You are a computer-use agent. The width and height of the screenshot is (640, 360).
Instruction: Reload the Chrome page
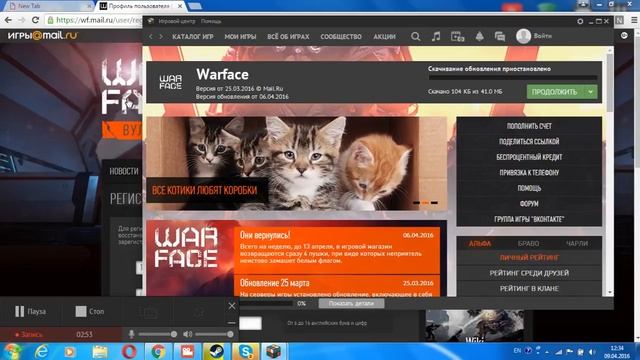point(36,20)
